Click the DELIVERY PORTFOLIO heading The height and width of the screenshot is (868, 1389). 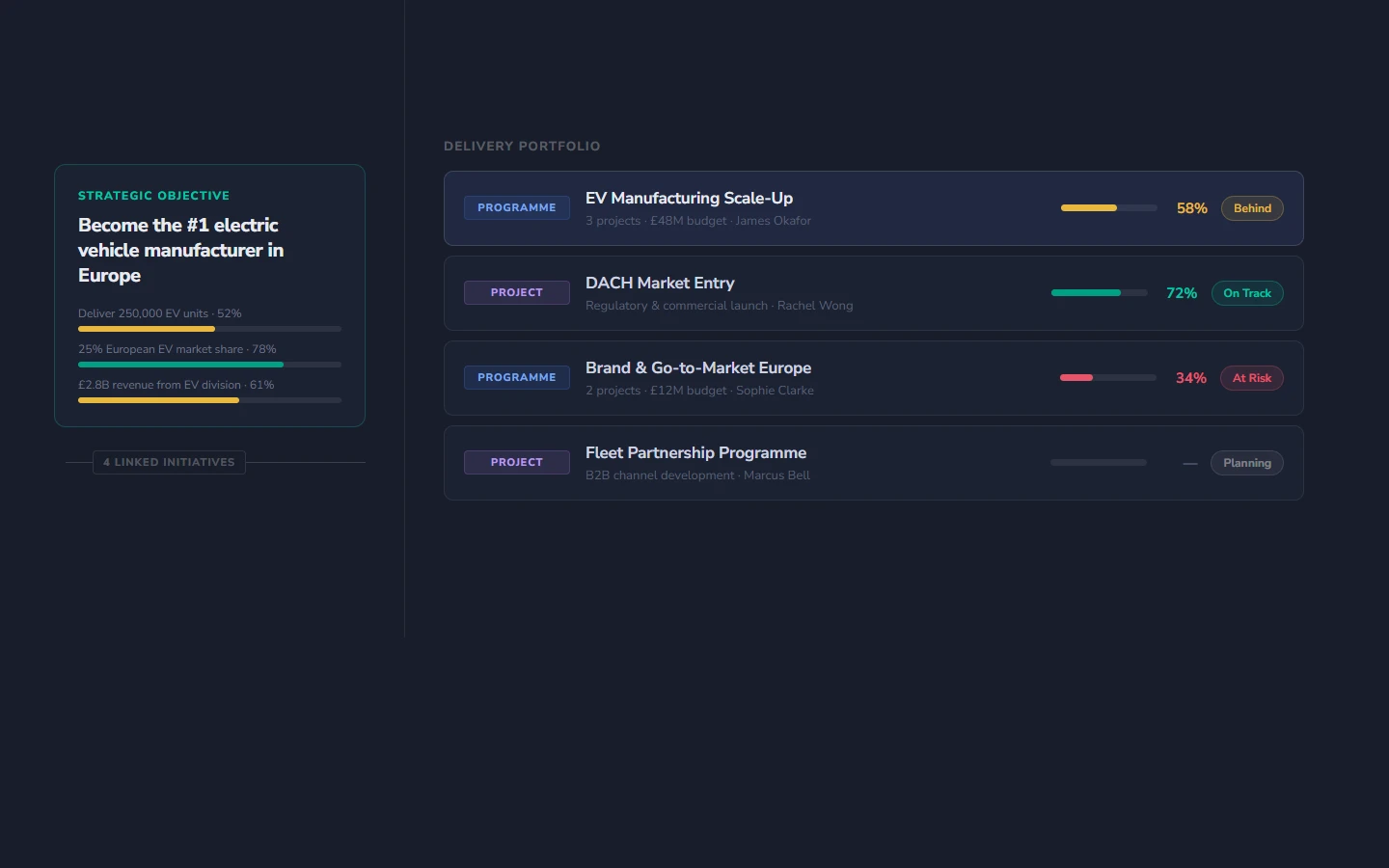pos(522,146)
